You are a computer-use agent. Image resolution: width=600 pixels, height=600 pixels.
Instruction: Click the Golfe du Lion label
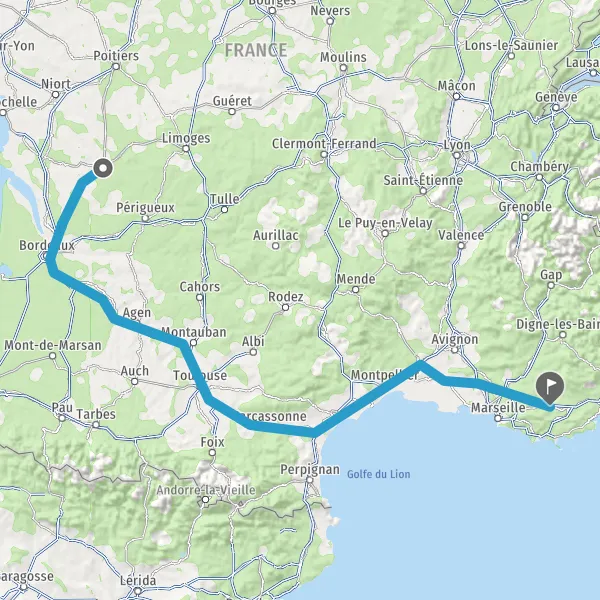coord(378,474)
